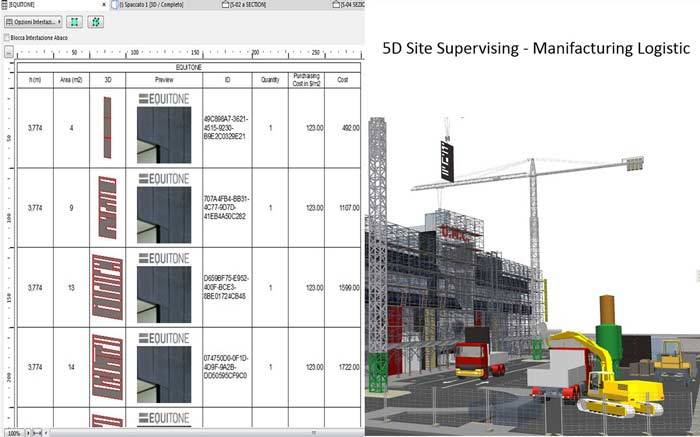Open the S-02 a SECTION tab
Image resolution: width=700 pixels, height=437 pixels.
[244, 4]
